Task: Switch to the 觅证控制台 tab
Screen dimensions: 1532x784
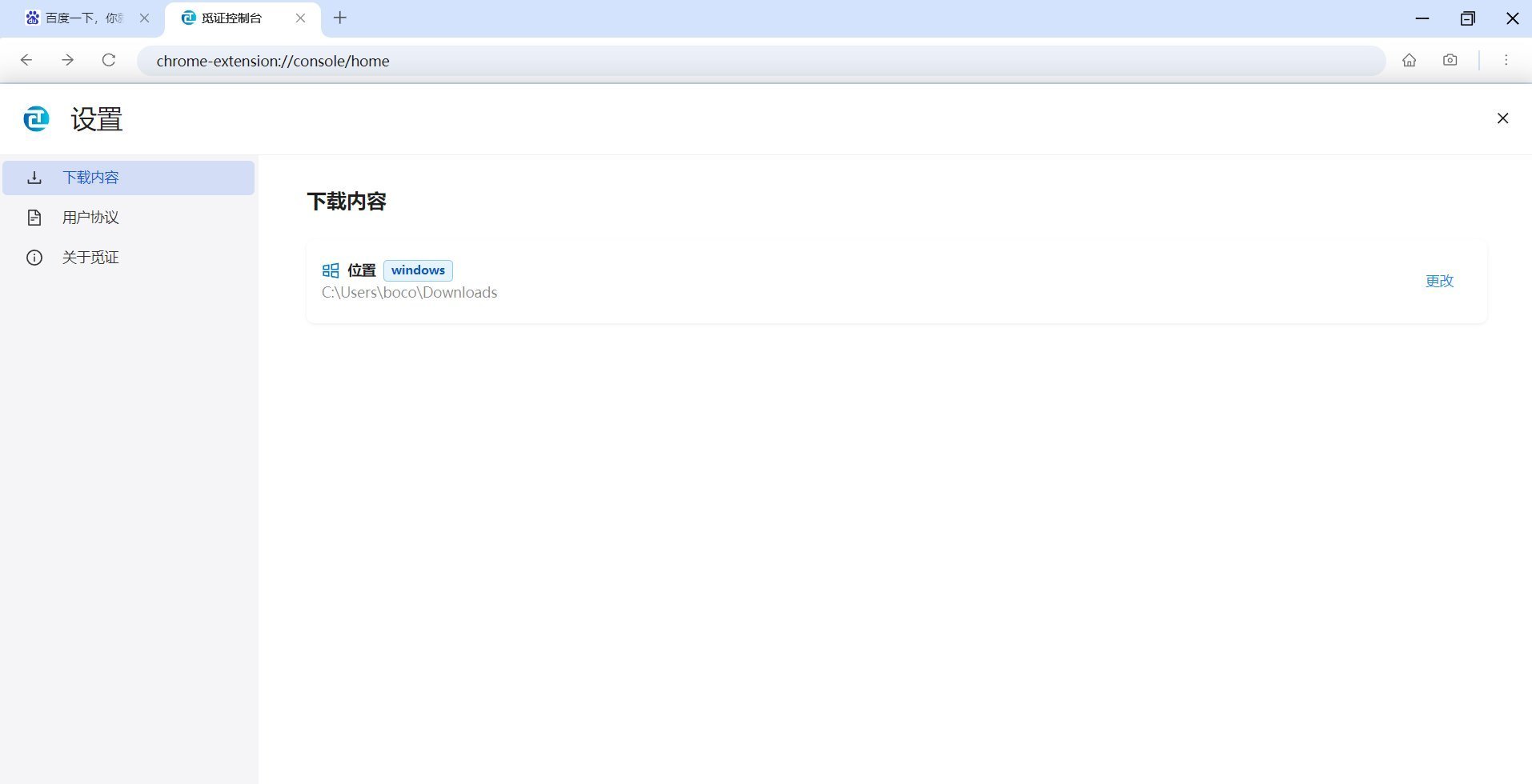Action: tap(232, 18)
